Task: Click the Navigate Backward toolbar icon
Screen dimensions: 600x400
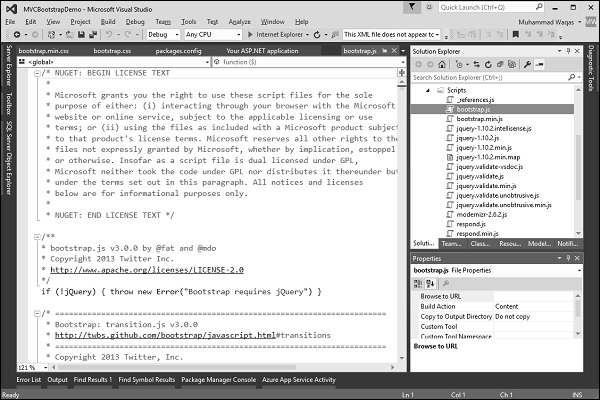Action: (17, 35)
